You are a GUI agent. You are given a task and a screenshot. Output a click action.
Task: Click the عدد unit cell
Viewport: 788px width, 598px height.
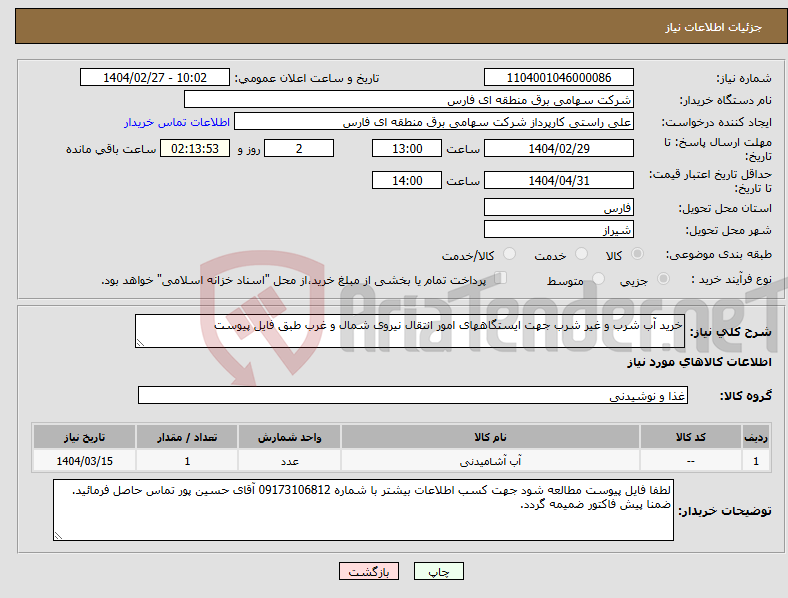289,461
